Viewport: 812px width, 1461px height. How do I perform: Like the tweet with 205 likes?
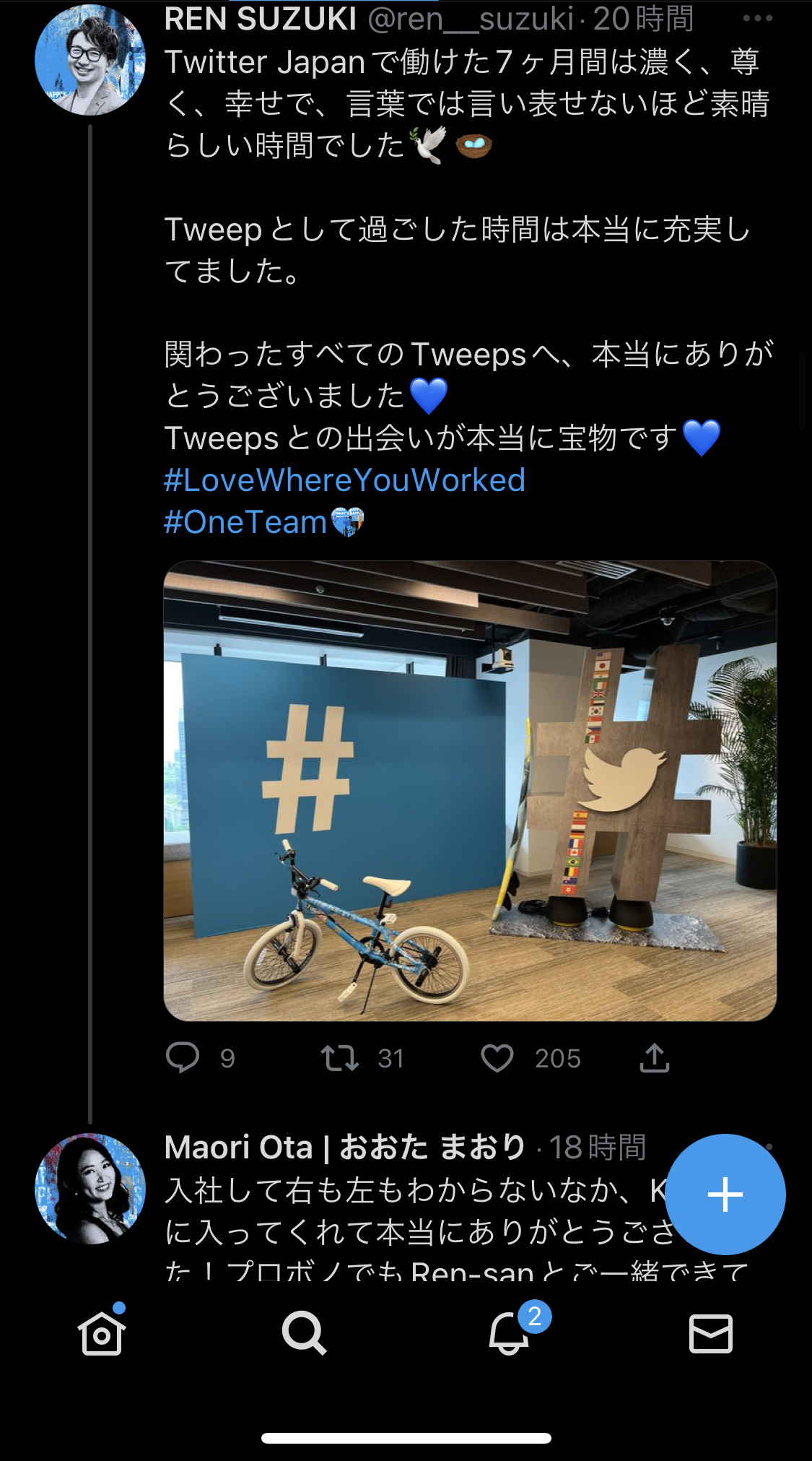click(497, 1058)
